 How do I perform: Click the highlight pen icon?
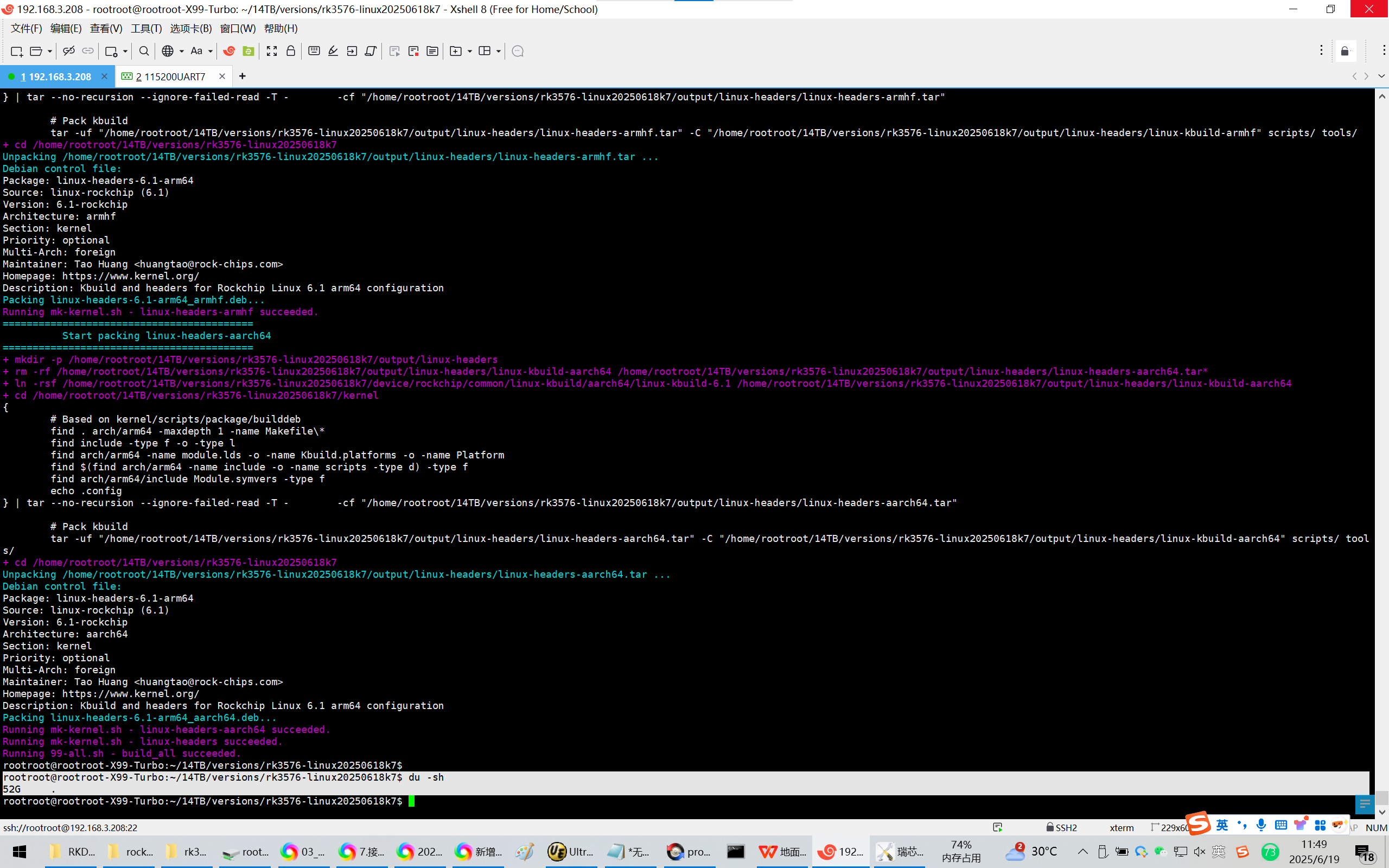(x=333, y=52)
